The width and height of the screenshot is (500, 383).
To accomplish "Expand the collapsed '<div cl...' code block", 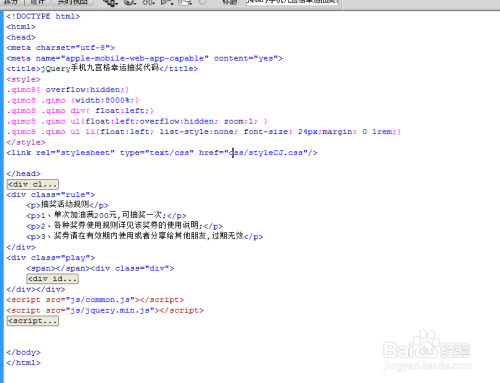I will coord(33,184).
